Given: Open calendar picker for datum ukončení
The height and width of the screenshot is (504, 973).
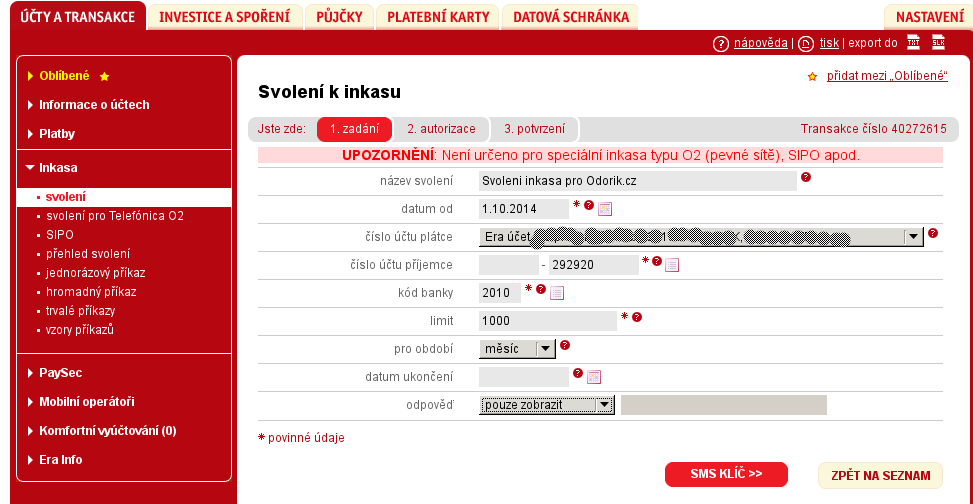Looking at the screenshot, I should [594, 377].
